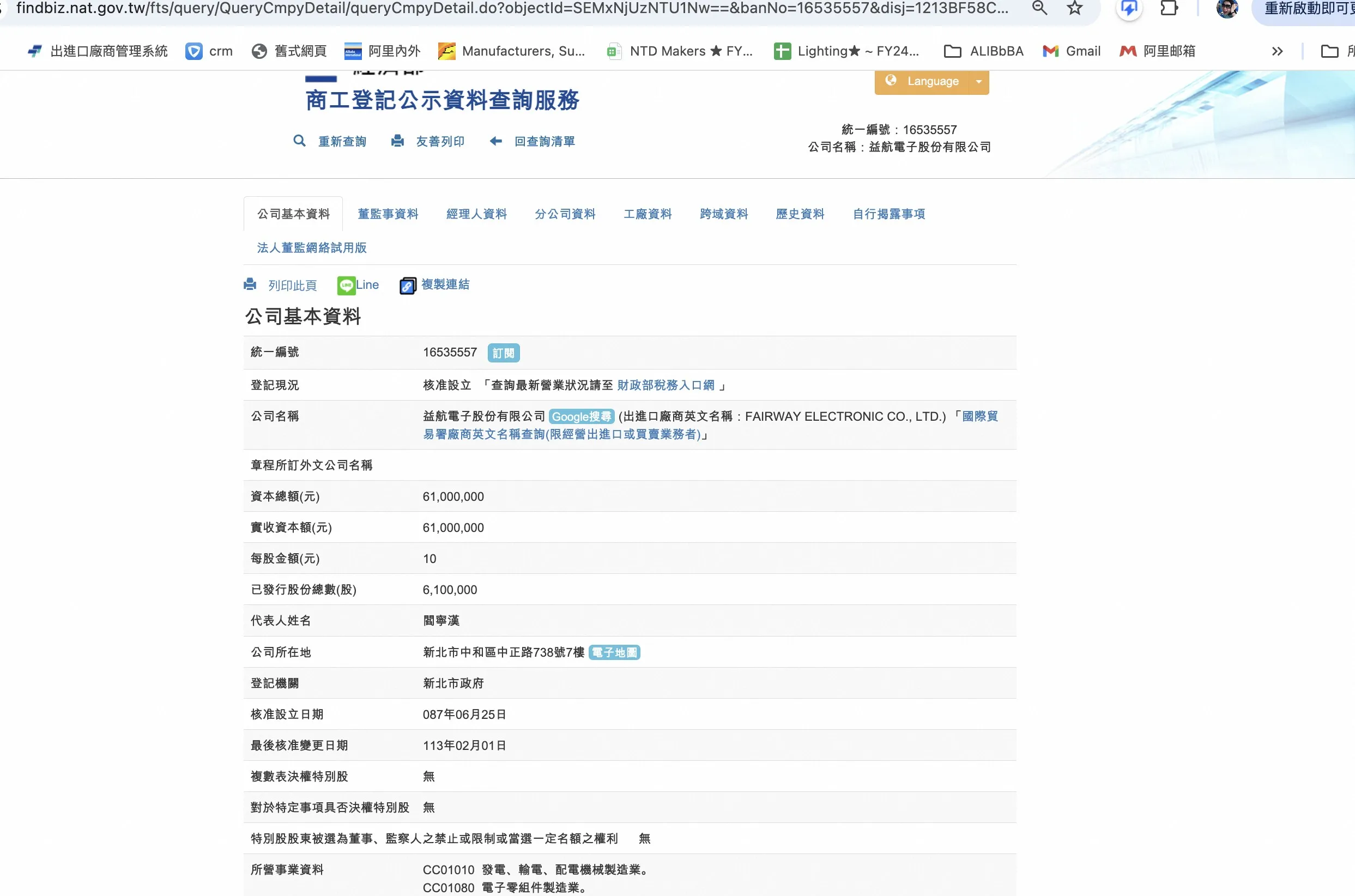Click the printer icon beside 友善列印
This screenshot has width=1355, height=896.
(397, 141)
